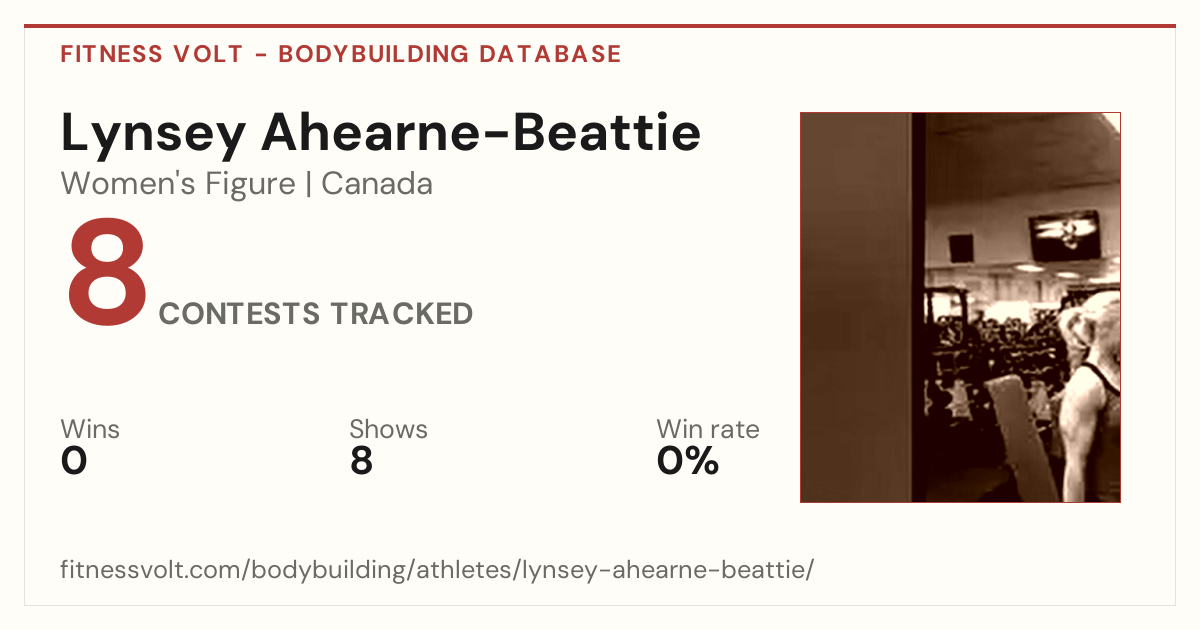The height and width of the screenshot is (630, 1200).
Task: Click the wall-mounted TV in the photo
Action: (x=1064, y=236)
